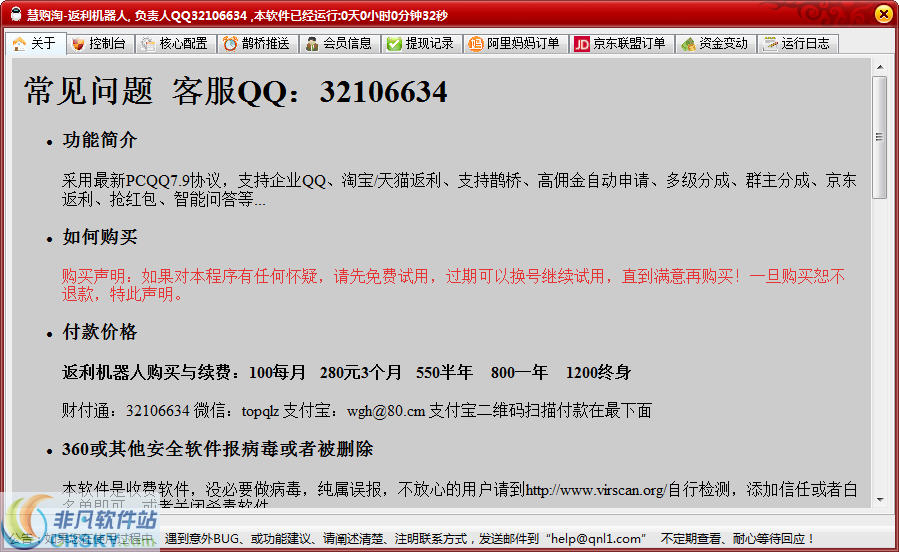
Task: Switch to the 控制台 tab
Action: coord(101,44)
